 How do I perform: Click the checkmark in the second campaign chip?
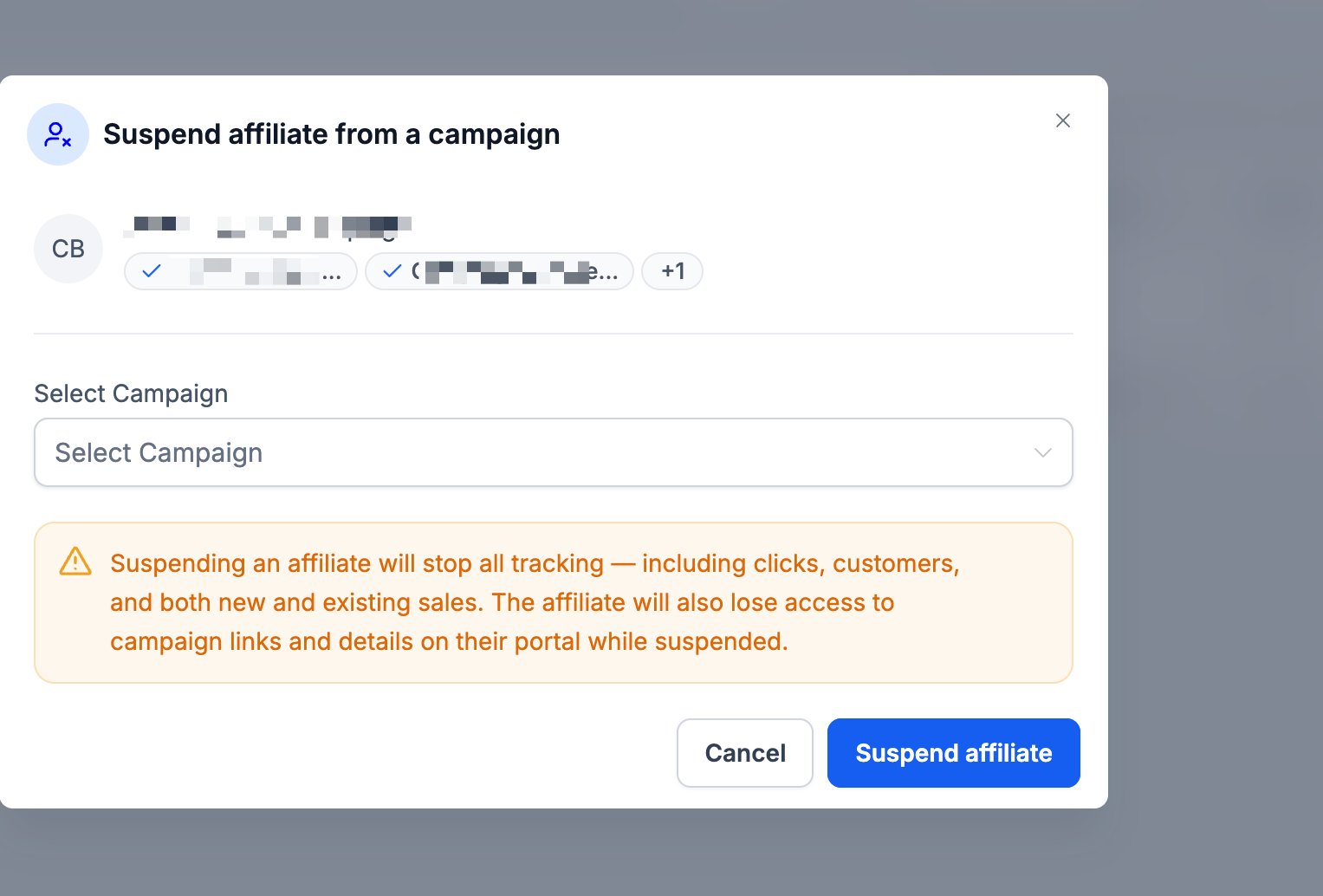392,271
